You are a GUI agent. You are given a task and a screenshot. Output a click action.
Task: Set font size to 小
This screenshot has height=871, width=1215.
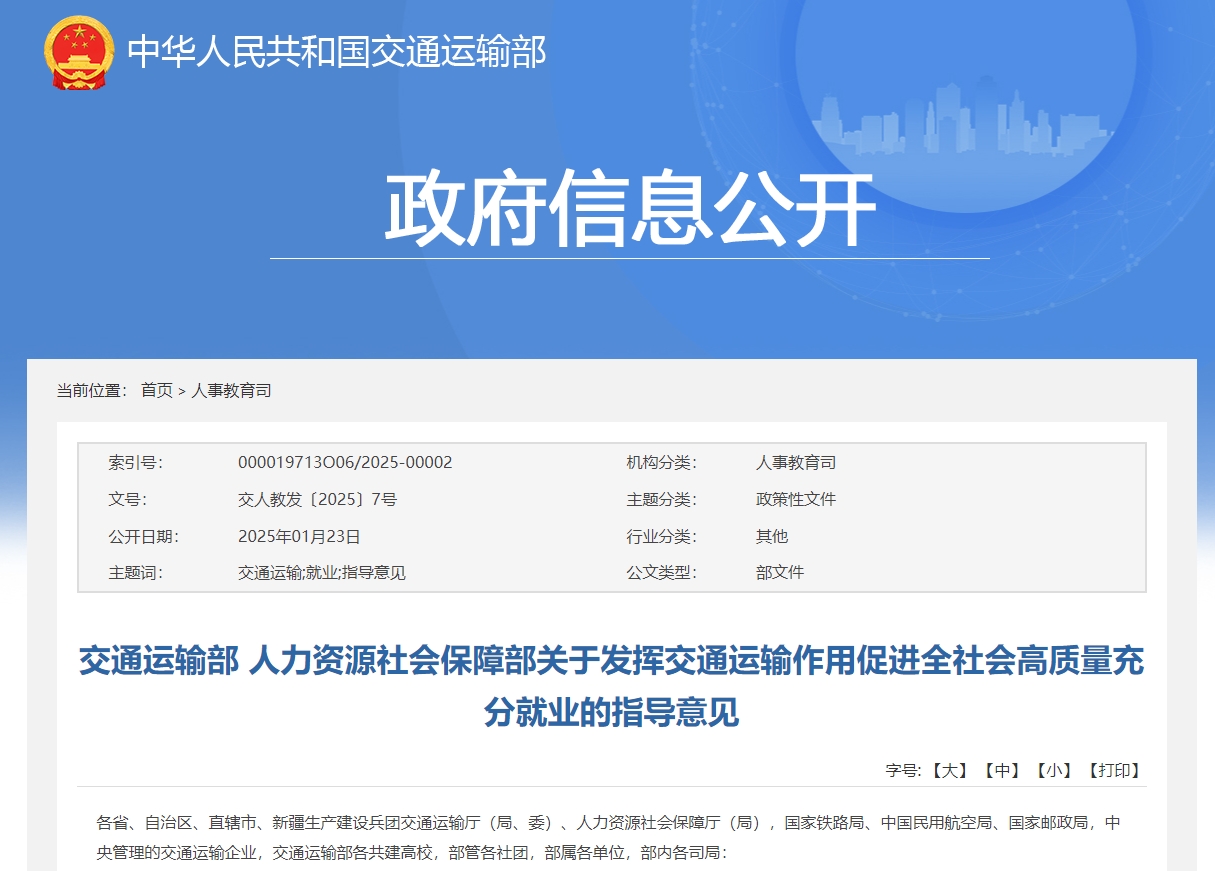pyautogui.click(x=1053, y=770)
